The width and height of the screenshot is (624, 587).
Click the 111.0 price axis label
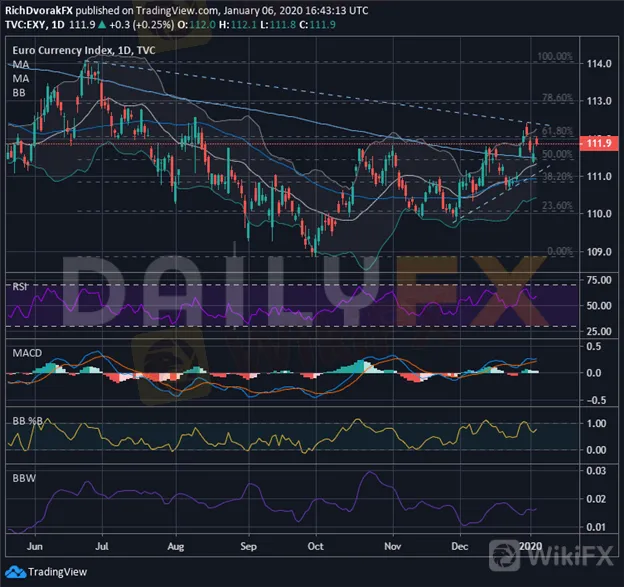[599, 176]
